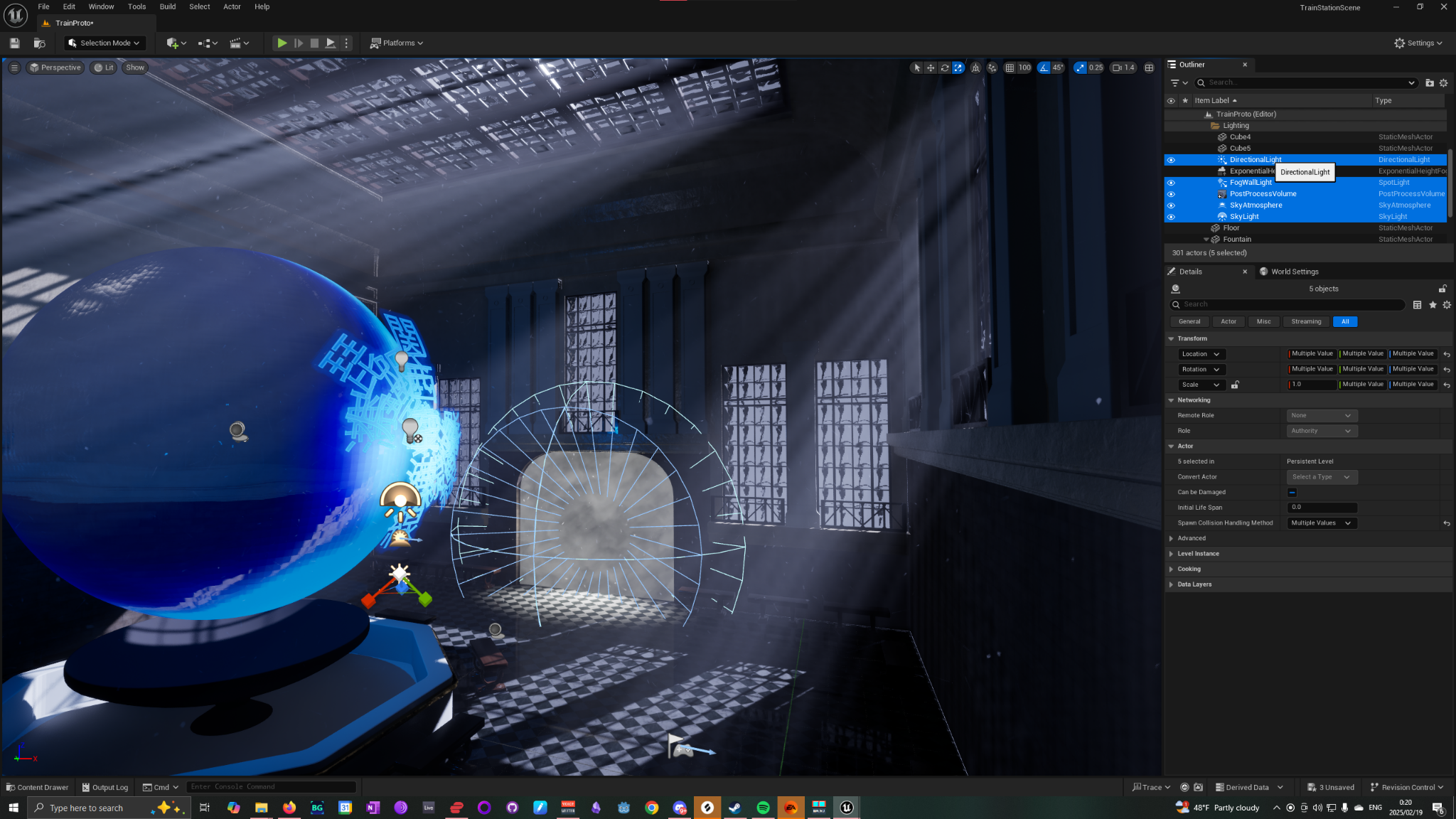The width and height of the screenshot is (1456, 819).
Task: Hide the SkyLight actor via eye icon
Action: [x=1171, y=217]
